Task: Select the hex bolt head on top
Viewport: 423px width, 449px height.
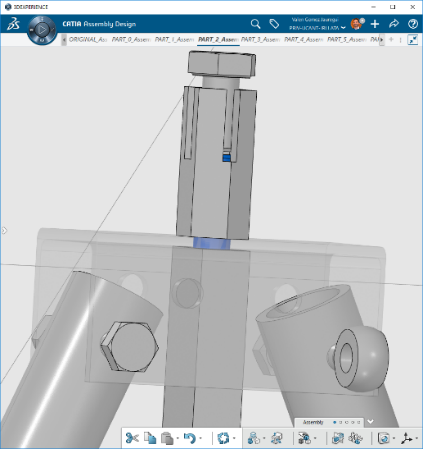Action: [x=221, y=64]
